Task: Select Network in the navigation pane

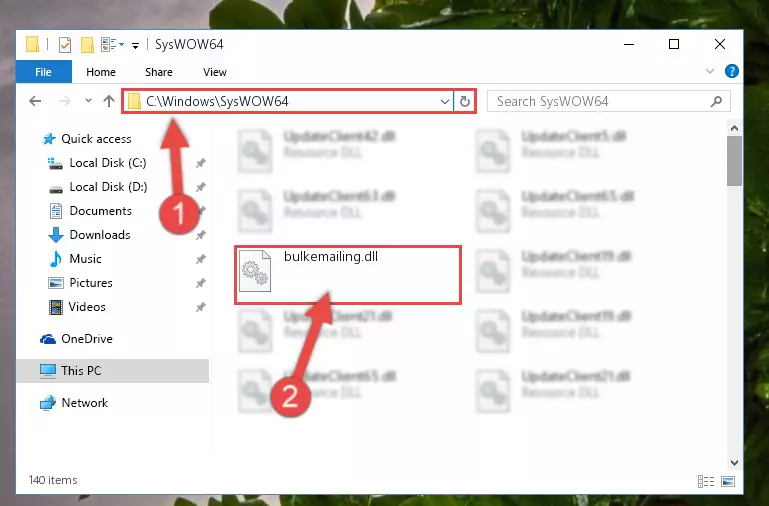Action: (x=84, y=403)
